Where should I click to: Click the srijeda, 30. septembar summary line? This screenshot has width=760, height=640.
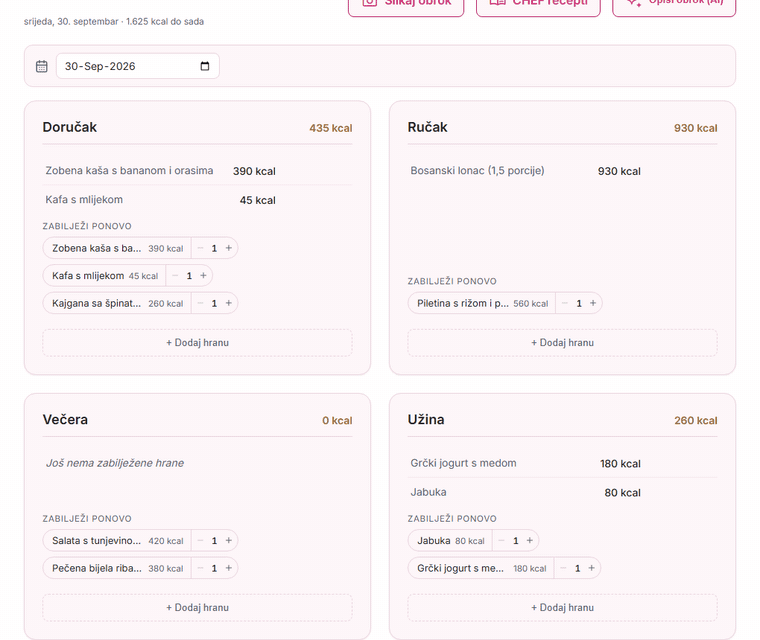tap(114, 21)
